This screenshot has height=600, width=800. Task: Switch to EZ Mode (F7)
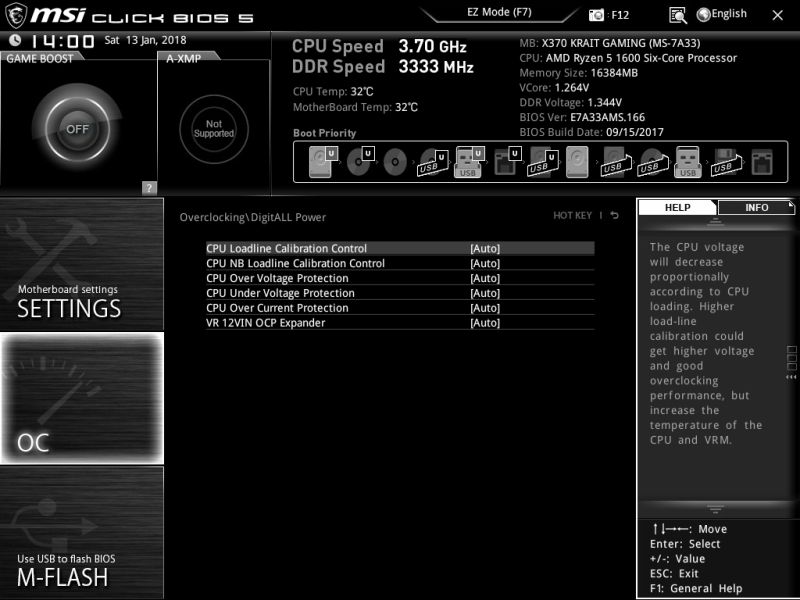tap(499, 12)
